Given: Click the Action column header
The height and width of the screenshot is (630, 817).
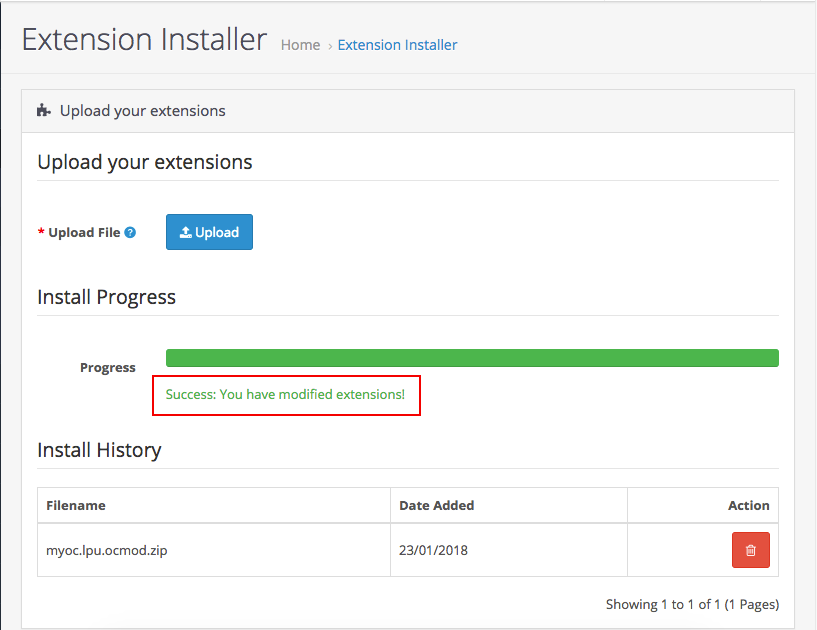Looking at the screenshot, I should (x=748, y=505).
